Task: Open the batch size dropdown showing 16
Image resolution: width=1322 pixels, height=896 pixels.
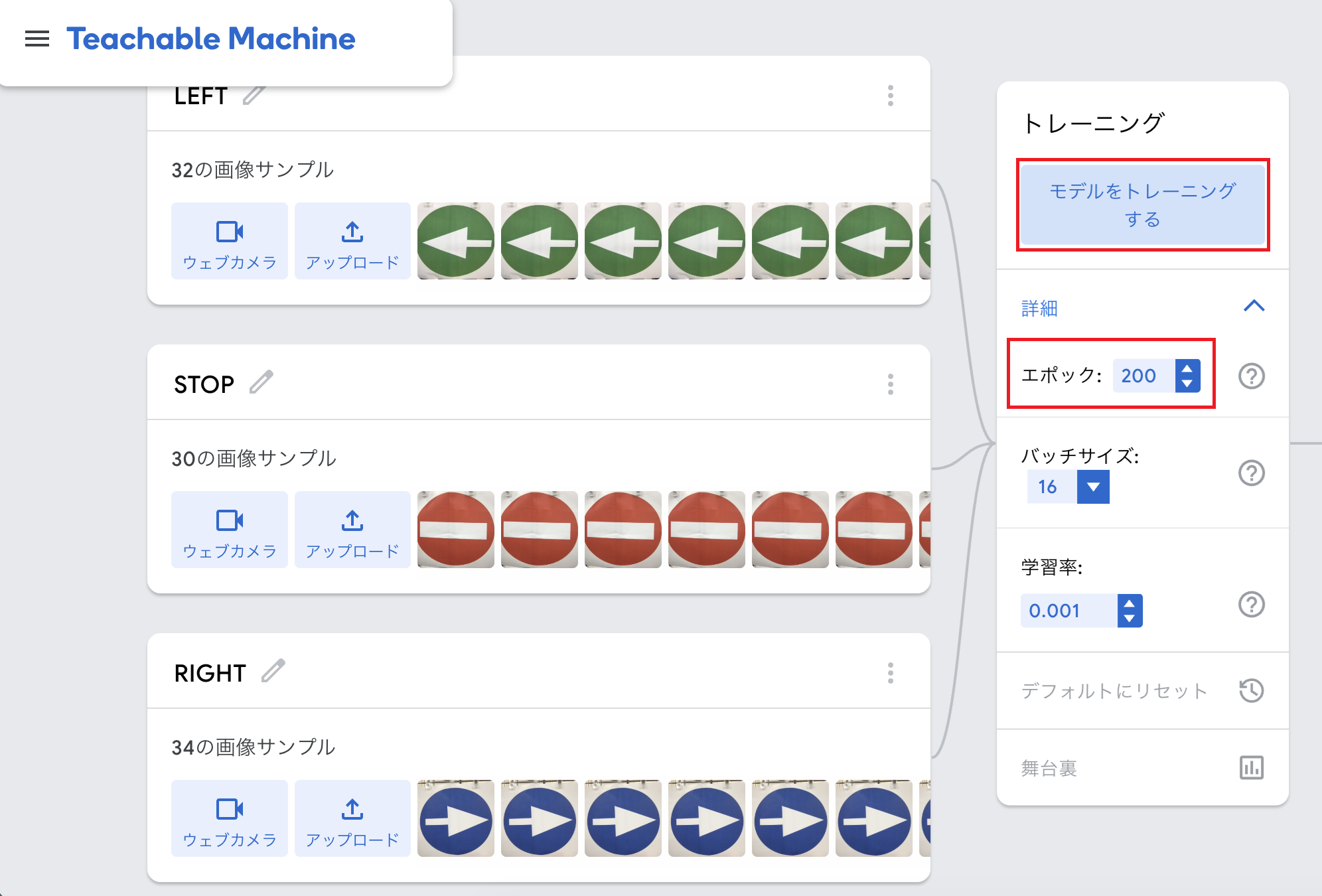Action: (1093, 487)
